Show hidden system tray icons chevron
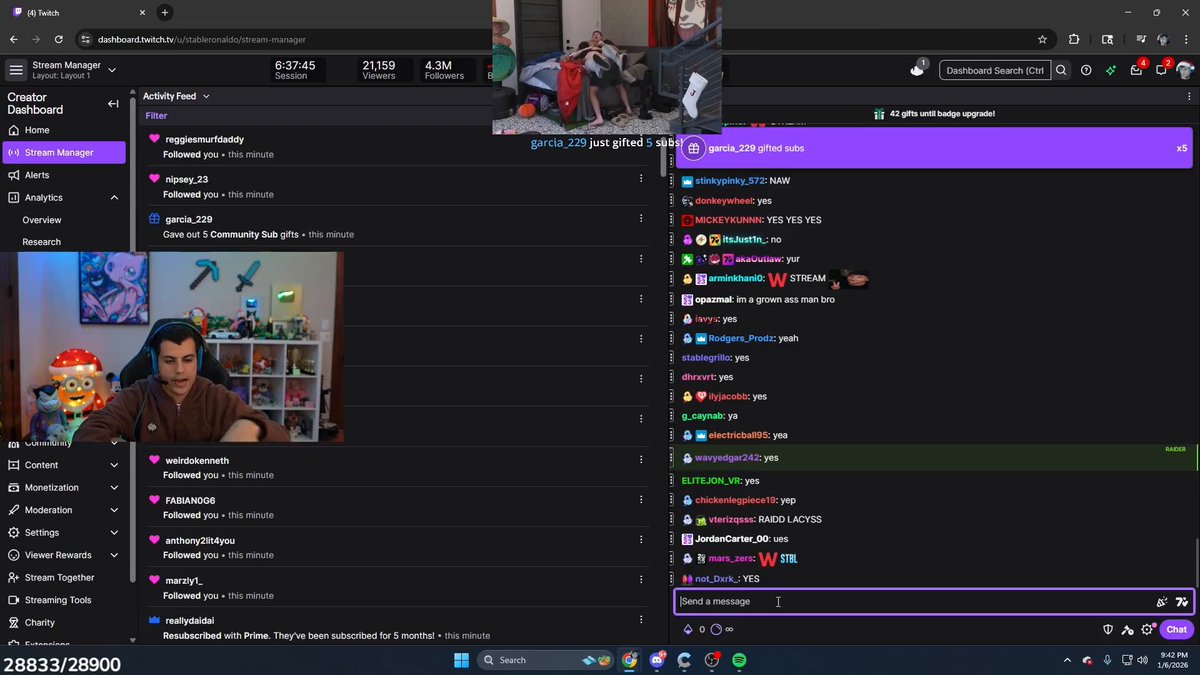Screen dimensions: 1200x675 (x=1067, y=660)
